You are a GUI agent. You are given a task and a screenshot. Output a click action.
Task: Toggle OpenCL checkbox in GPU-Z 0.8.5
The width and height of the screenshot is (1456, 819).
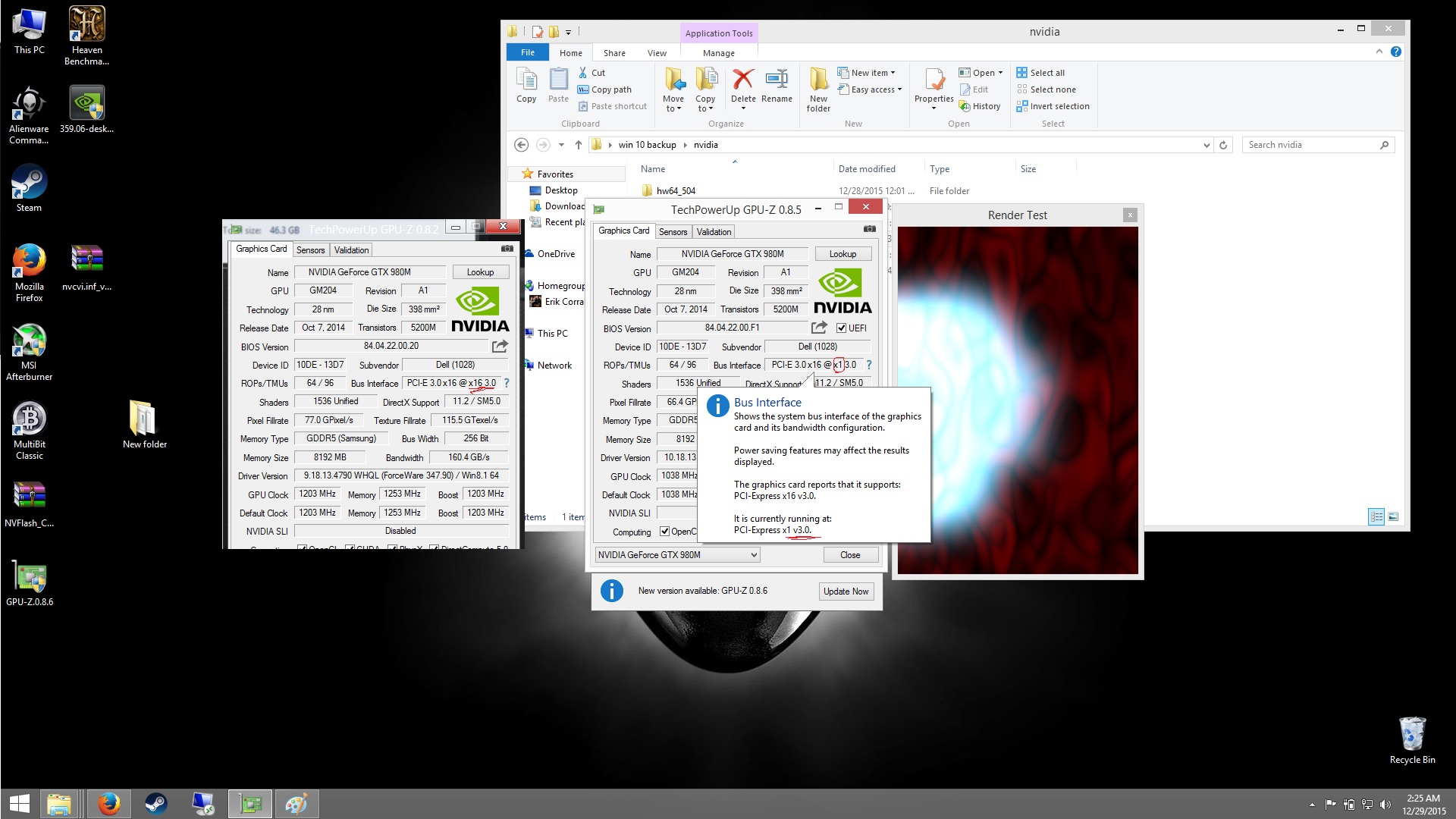pyautogui.click(x=664, y=532)
